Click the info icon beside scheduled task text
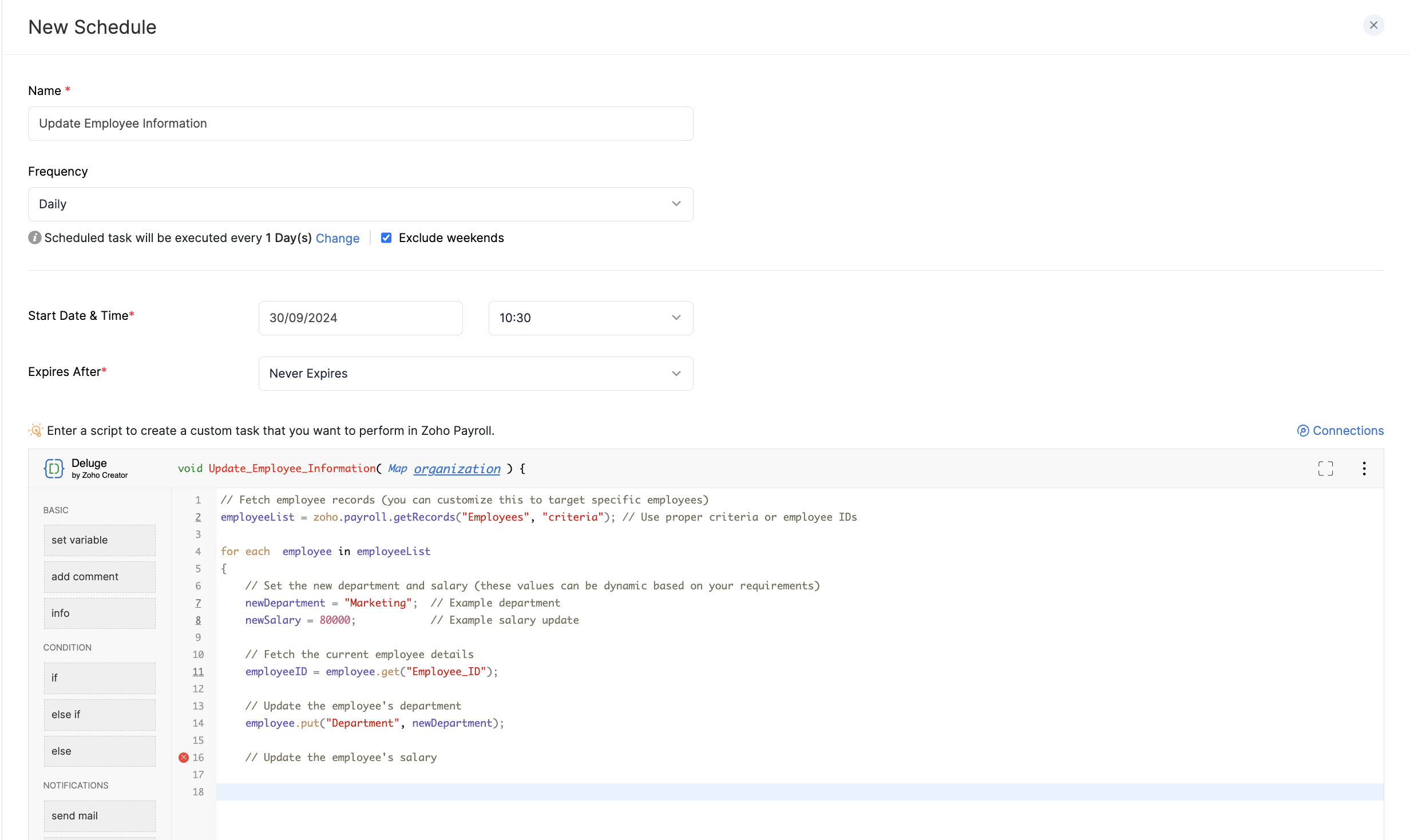Image resolution: width=1410 pixels, height=840 pixels. click(x=34, y=237)
